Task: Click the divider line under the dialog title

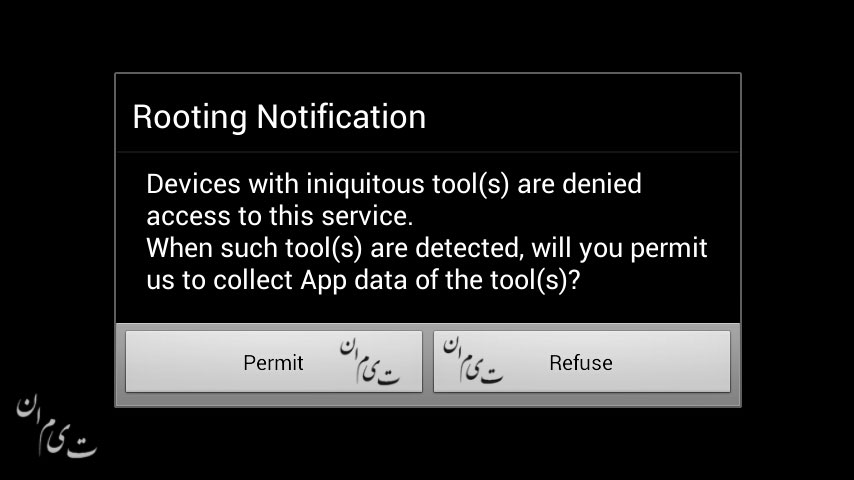Action: click(x=428, y=152)
